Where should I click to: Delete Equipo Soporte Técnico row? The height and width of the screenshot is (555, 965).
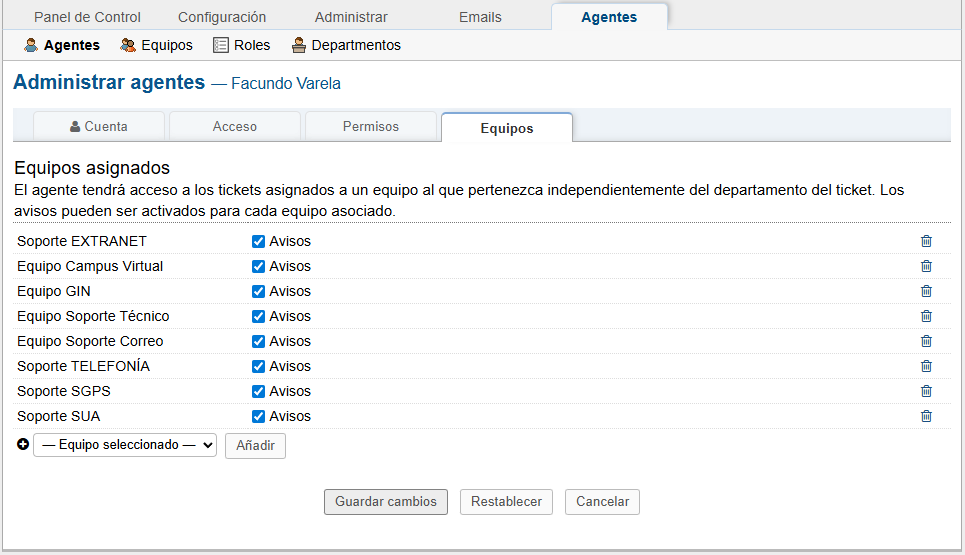926,316
